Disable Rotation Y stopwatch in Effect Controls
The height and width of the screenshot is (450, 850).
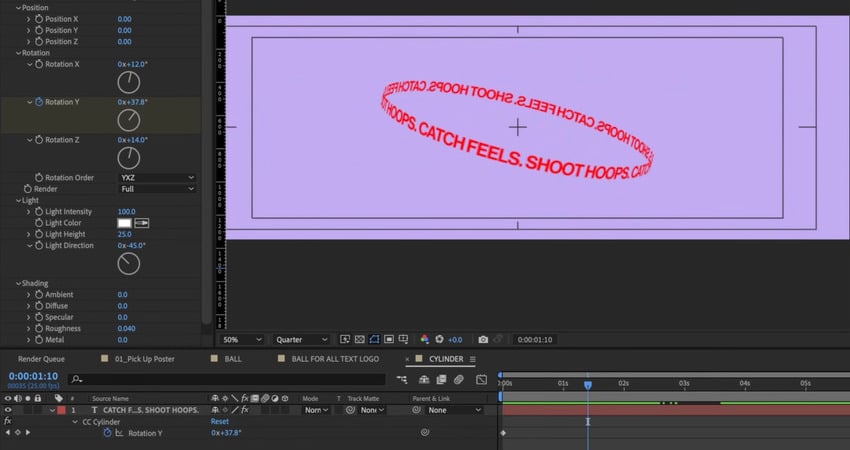click(x=39, y=102)
